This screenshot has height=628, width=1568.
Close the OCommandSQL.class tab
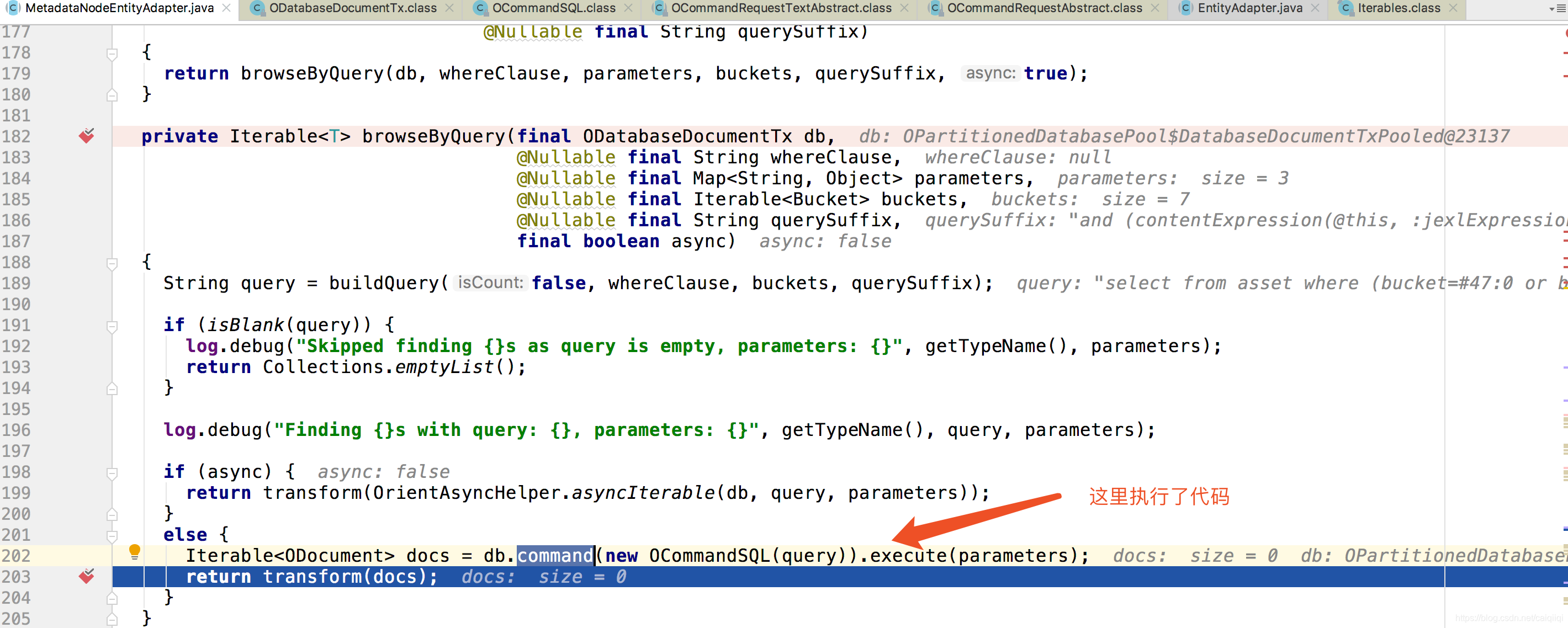[628, 8]
